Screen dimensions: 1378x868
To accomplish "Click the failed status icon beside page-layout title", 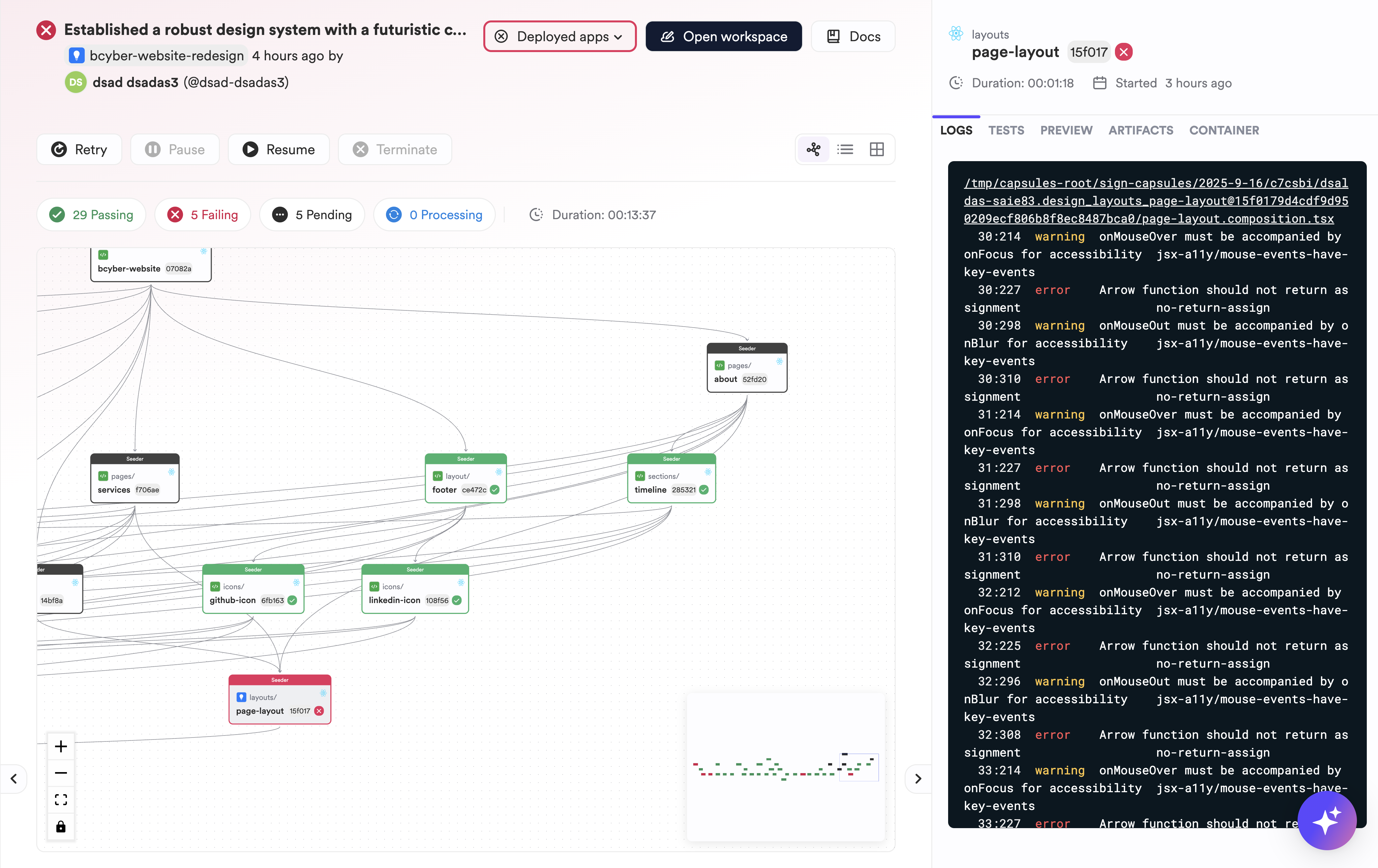I will [x=1124, y=52].
